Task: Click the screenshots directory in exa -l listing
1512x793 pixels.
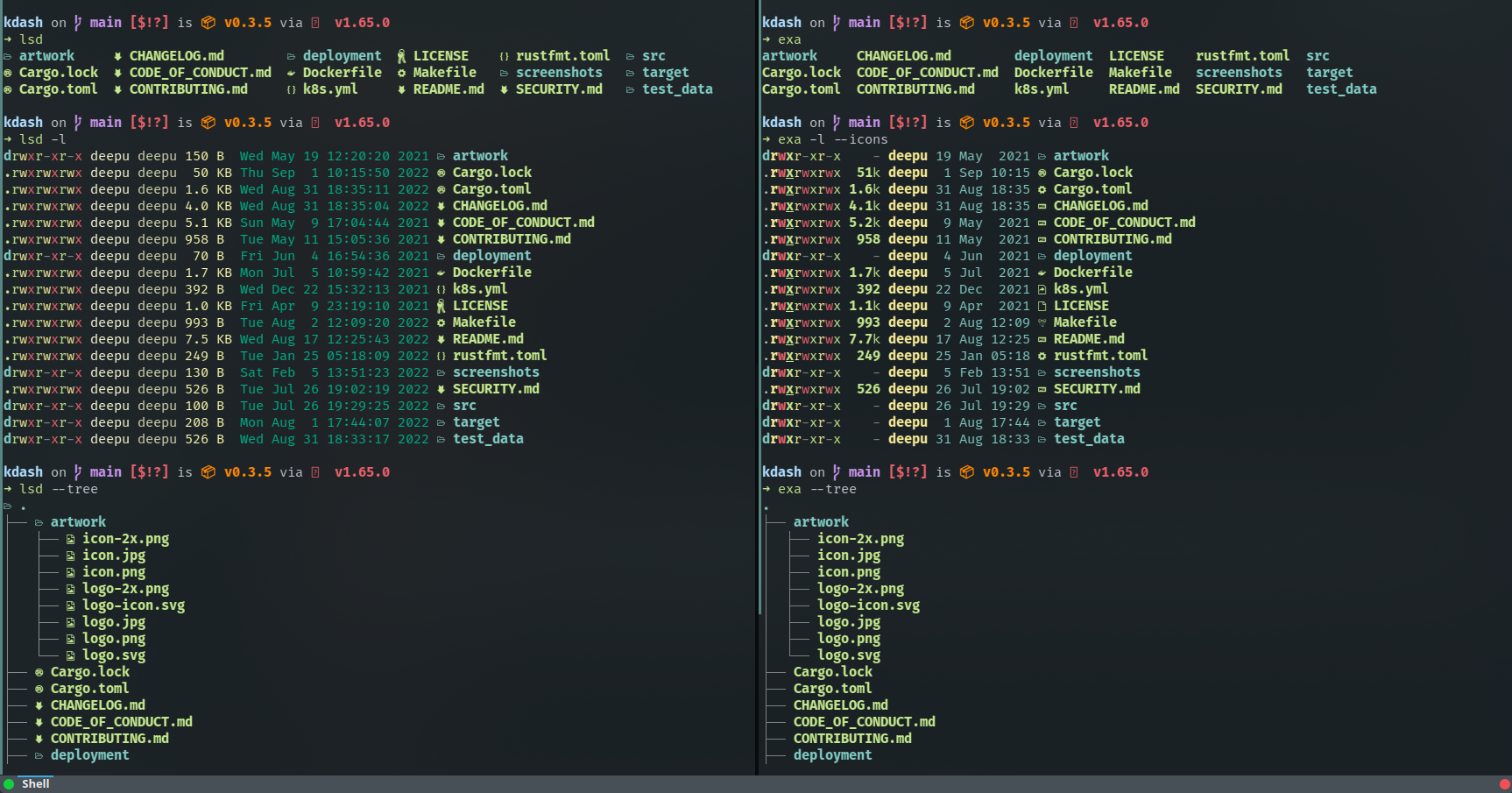Action: click(x=1097, y=372)
